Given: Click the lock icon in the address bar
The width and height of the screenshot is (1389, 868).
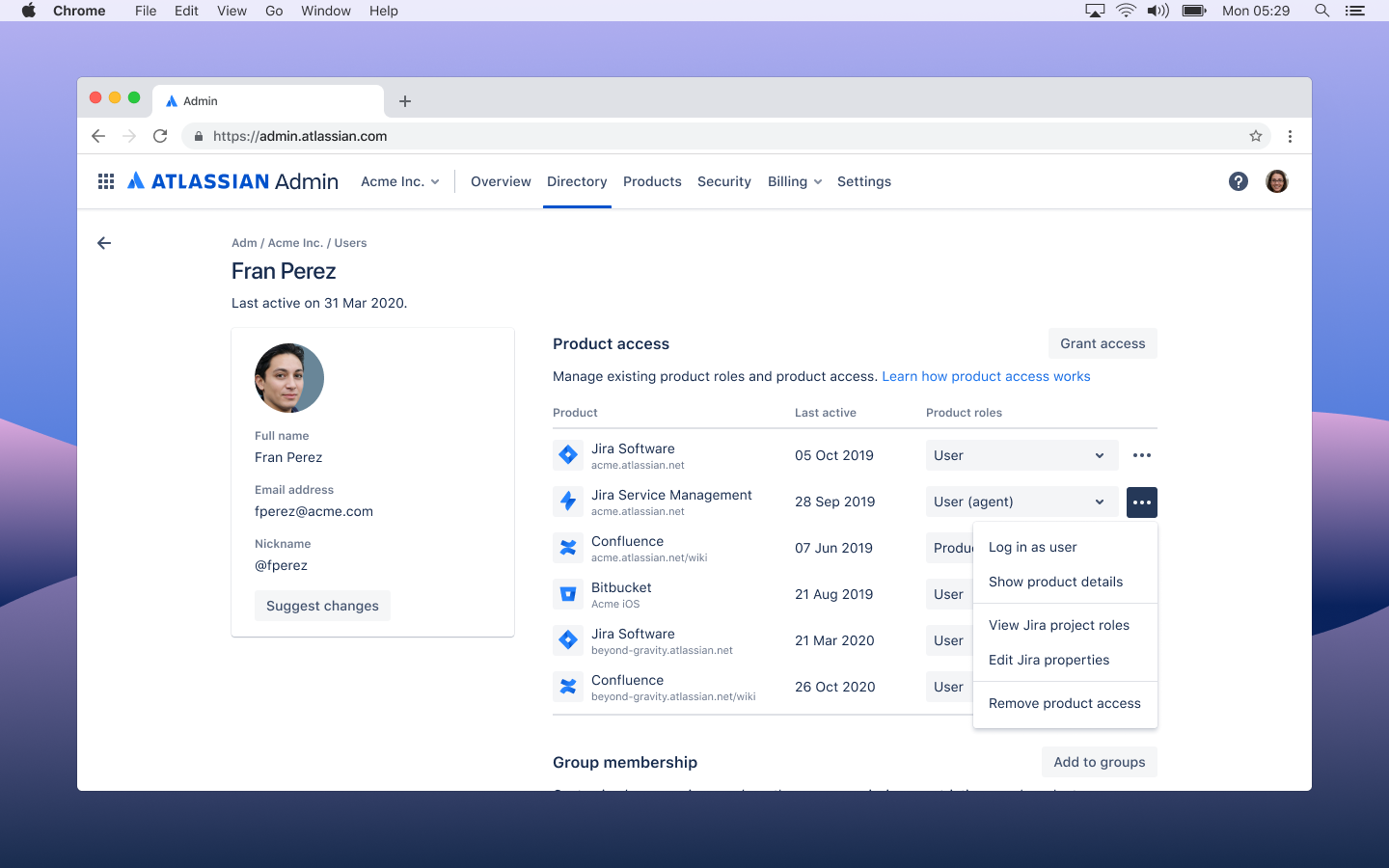Looking at the screenshot, I should point(199,136).
